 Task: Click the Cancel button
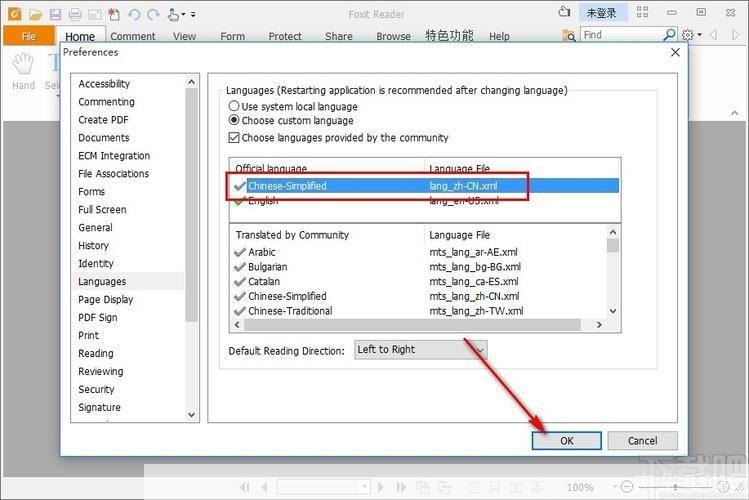(642, 441)
